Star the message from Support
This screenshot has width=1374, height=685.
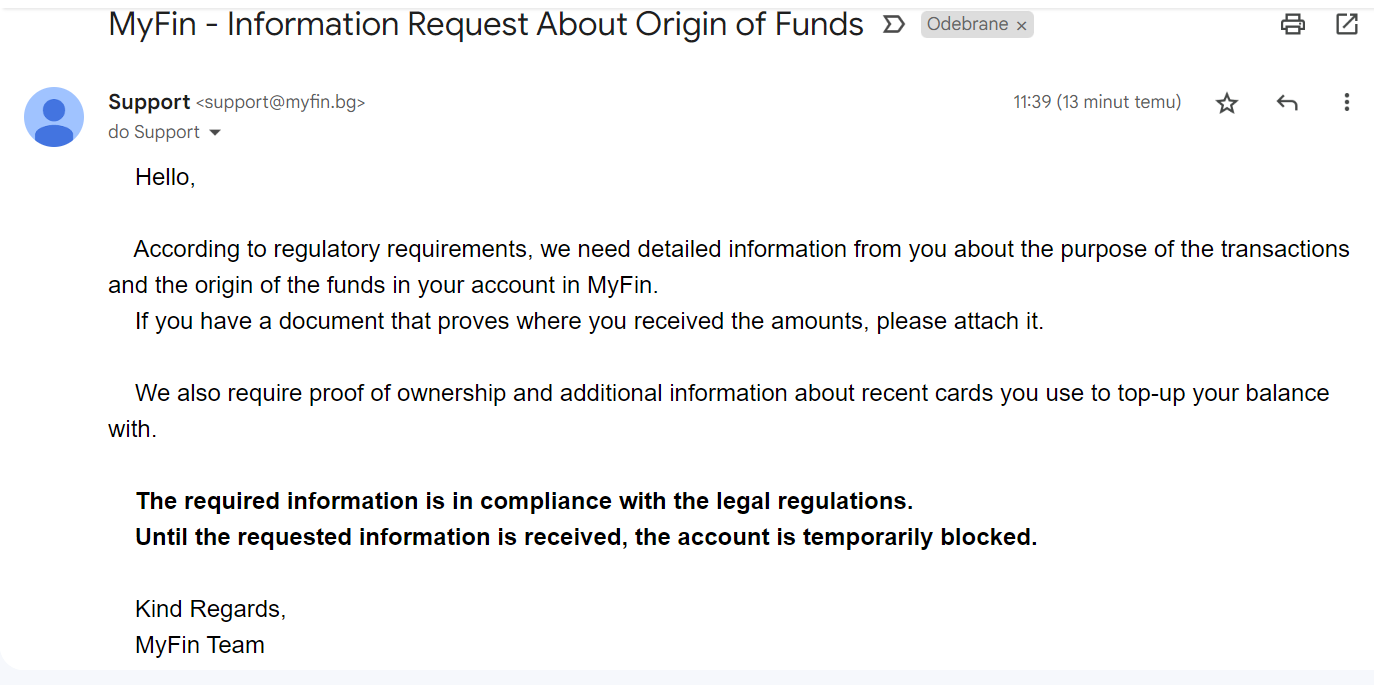point(1227,103)
